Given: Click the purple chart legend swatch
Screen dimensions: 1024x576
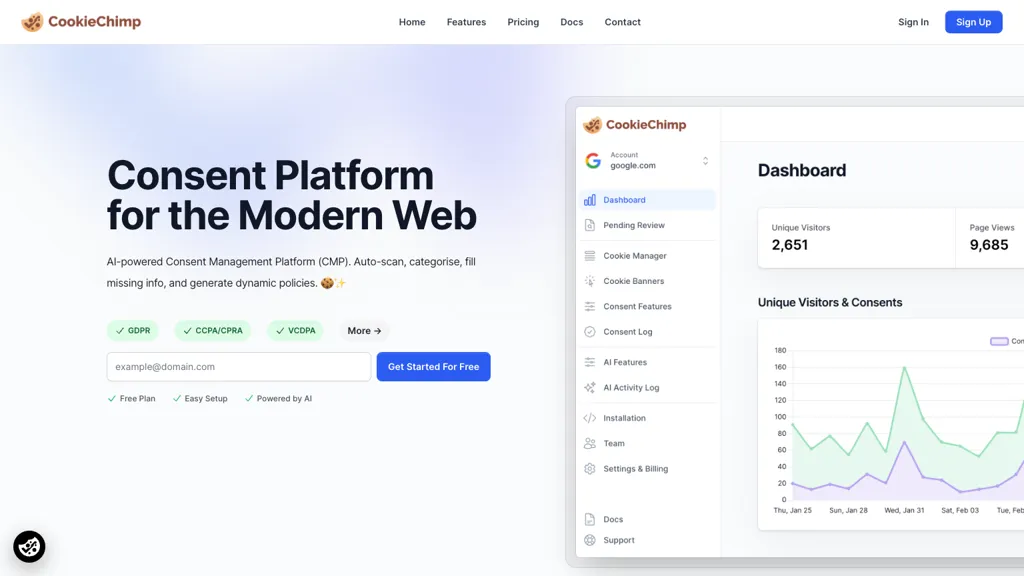Looking at the screenshot, I should (x=999, y=342).
